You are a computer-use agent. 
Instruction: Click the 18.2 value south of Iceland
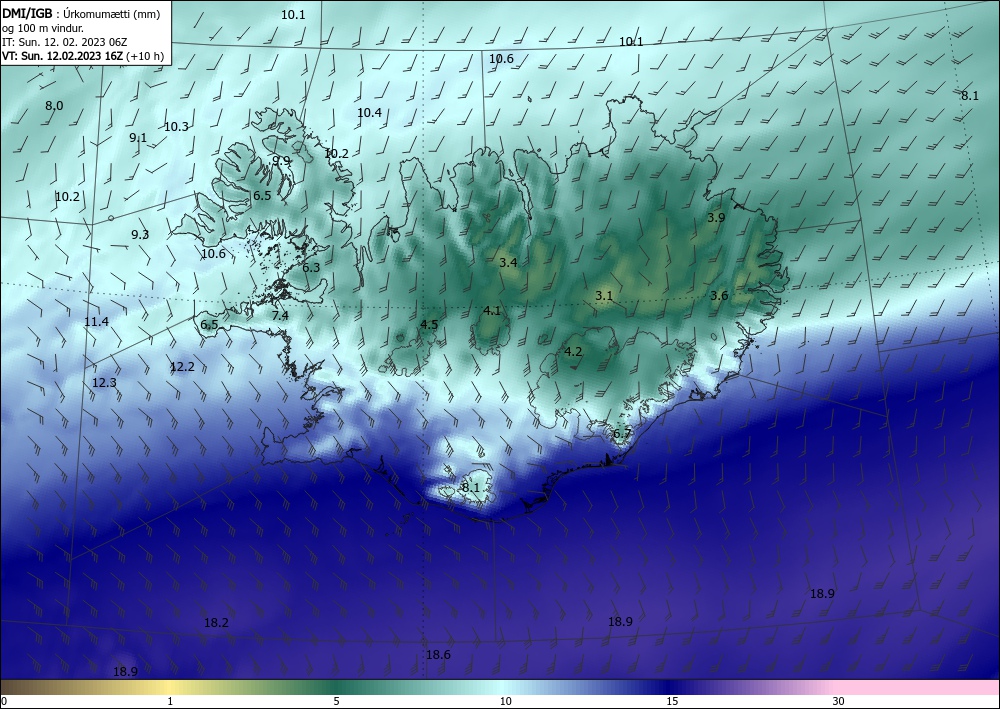click(216, 623)
